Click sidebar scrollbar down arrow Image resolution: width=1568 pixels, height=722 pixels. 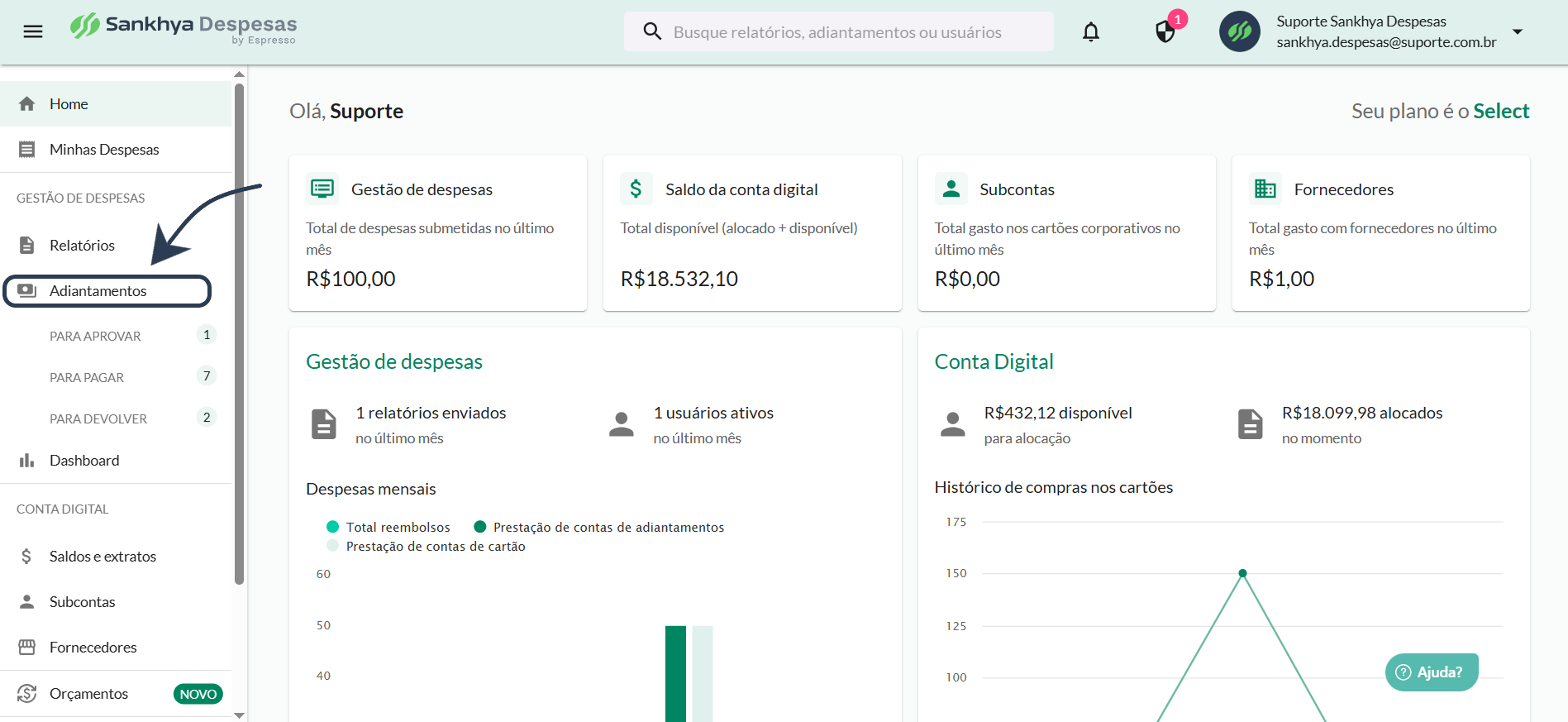point(239,715)
